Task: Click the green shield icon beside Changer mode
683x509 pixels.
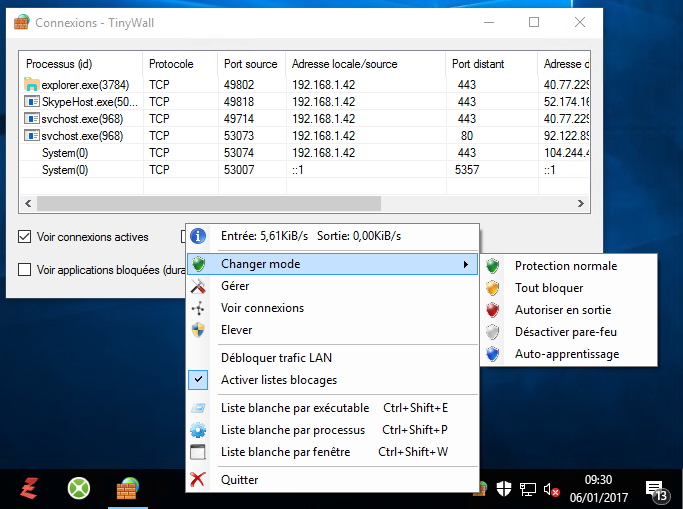Action: [x=198, y=264]
